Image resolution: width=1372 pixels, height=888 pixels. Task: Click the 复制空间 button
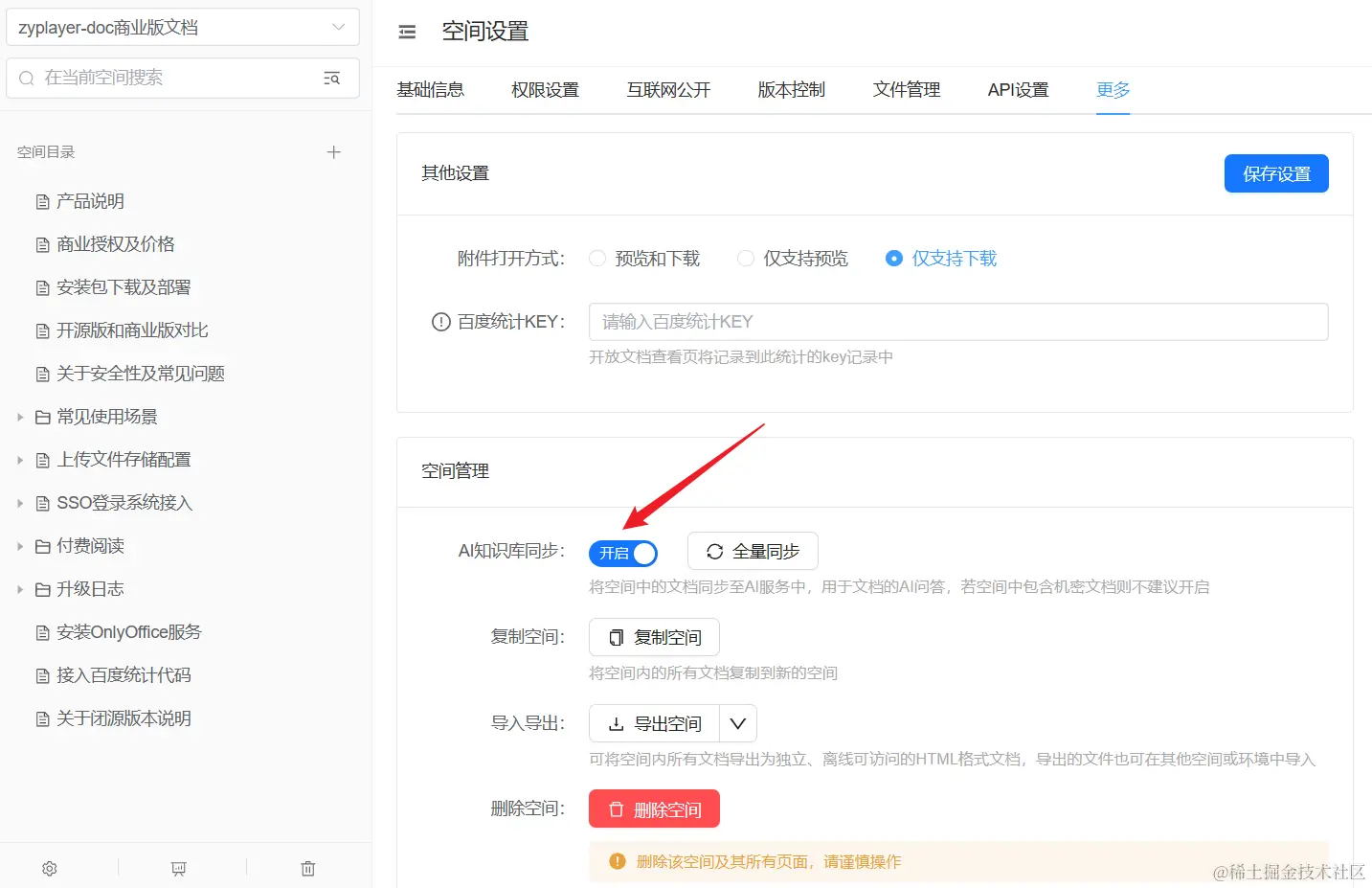(654, 637)
